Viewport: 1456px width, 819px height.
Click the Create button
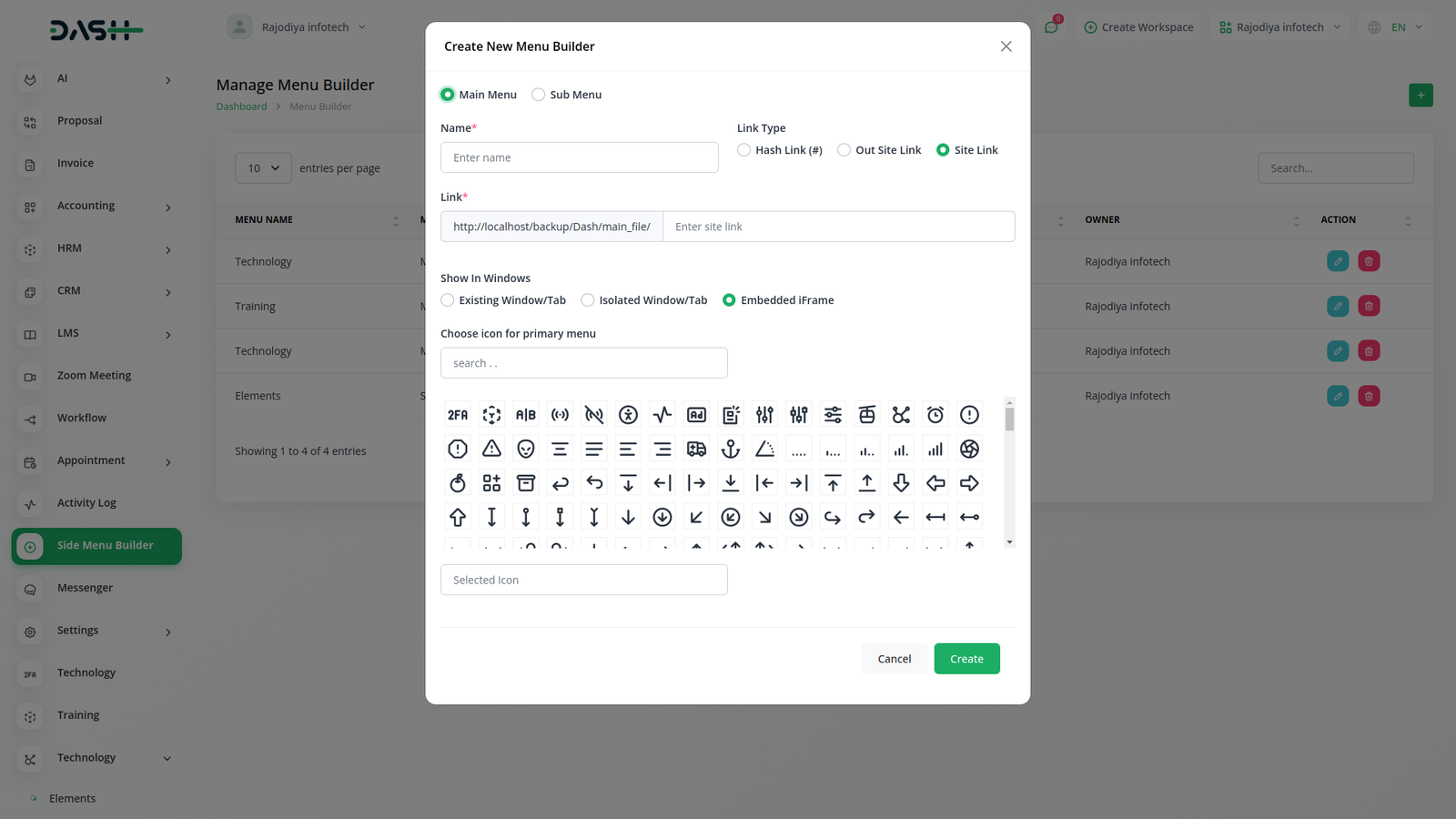pos(966,659)
